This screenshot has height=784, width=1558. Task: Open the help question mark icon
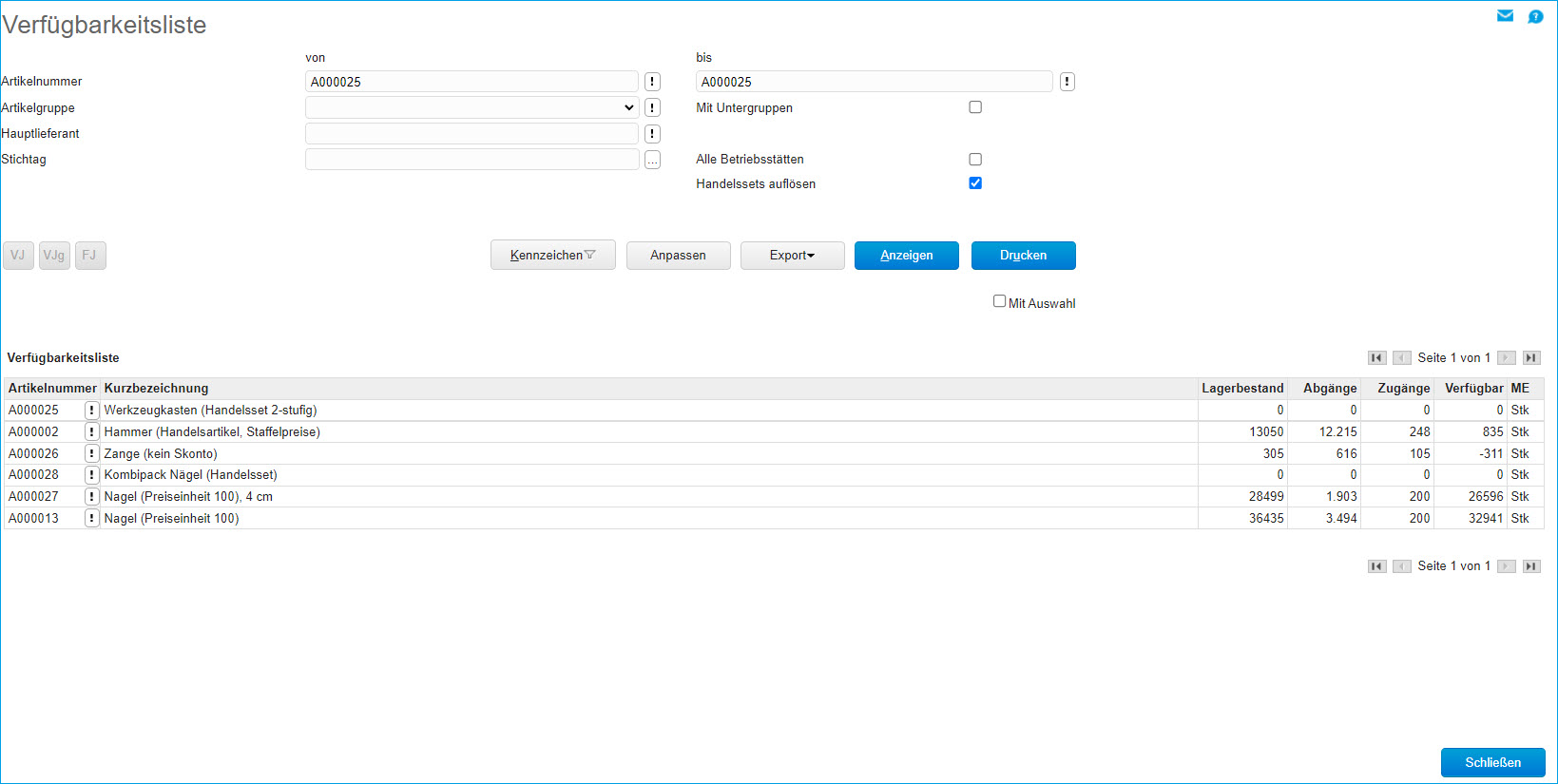[1535, 16]
